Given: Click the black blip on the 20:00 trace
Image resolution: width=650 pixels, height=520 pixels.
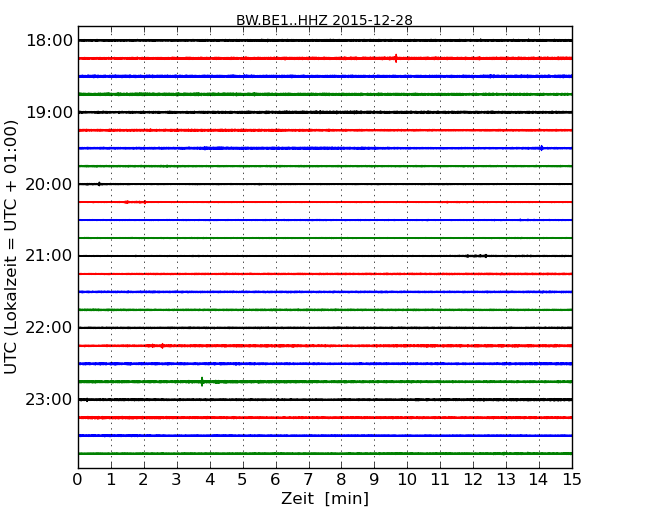Looking at the screenshot, I should (99, 184).
